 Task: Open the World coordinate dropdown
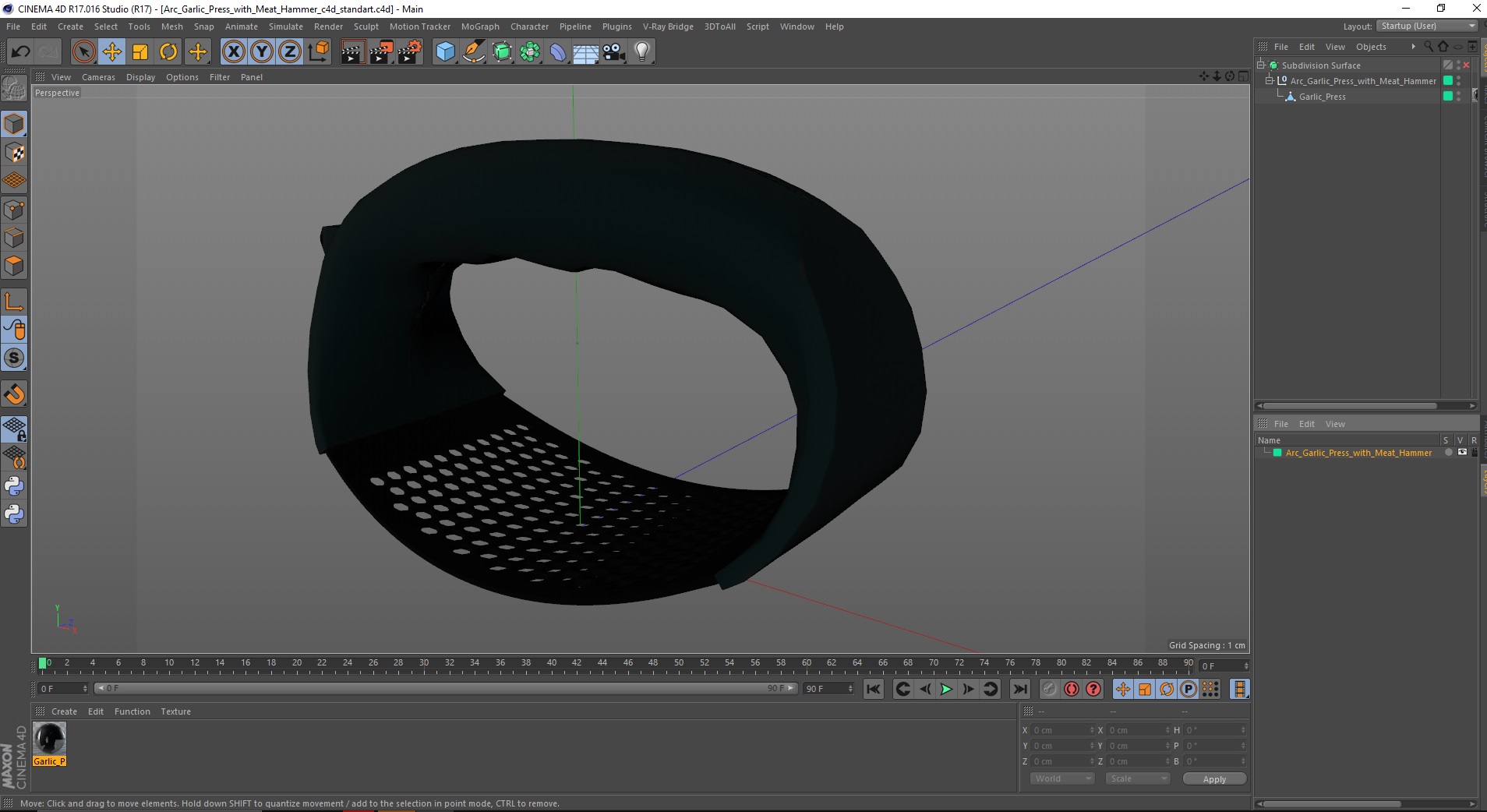pyautogui.click(x=1062, y=778)
